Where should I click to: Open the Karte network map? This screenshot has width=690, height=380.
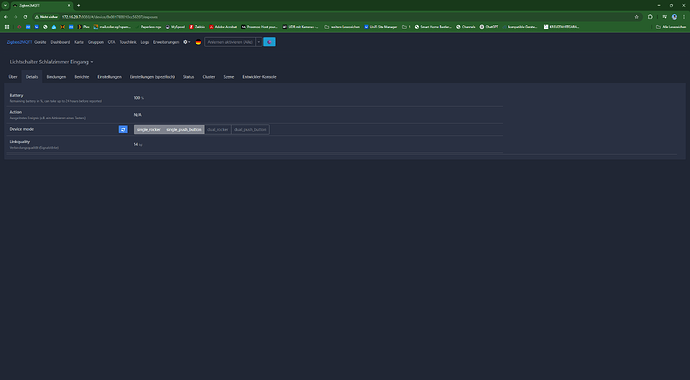click(x=79, y=42)
